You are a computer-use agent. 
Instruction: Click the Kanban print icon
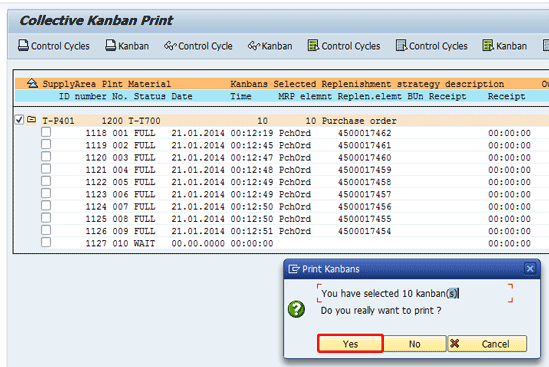(110, 46)
